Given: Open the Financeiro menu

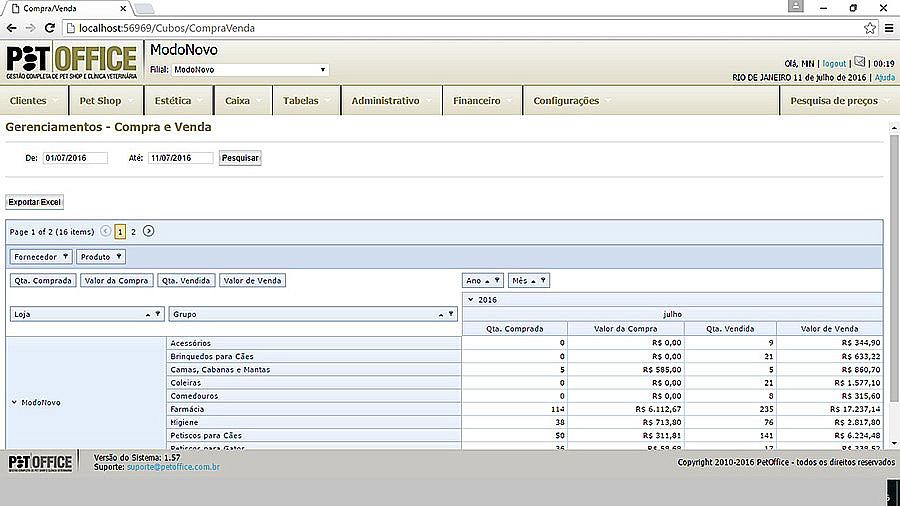Looking at the screenshot, I should tap(483, 101).
